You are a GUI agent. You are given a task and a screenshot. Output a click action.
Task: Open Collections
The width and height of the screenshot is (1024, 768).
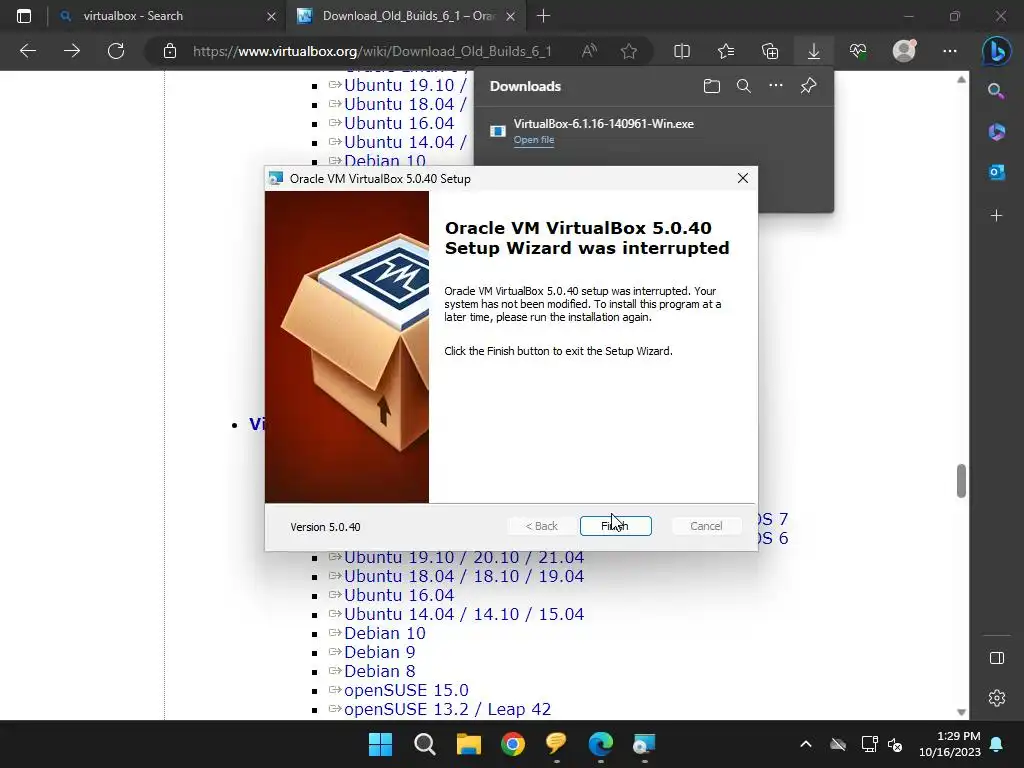click(770, 51)
